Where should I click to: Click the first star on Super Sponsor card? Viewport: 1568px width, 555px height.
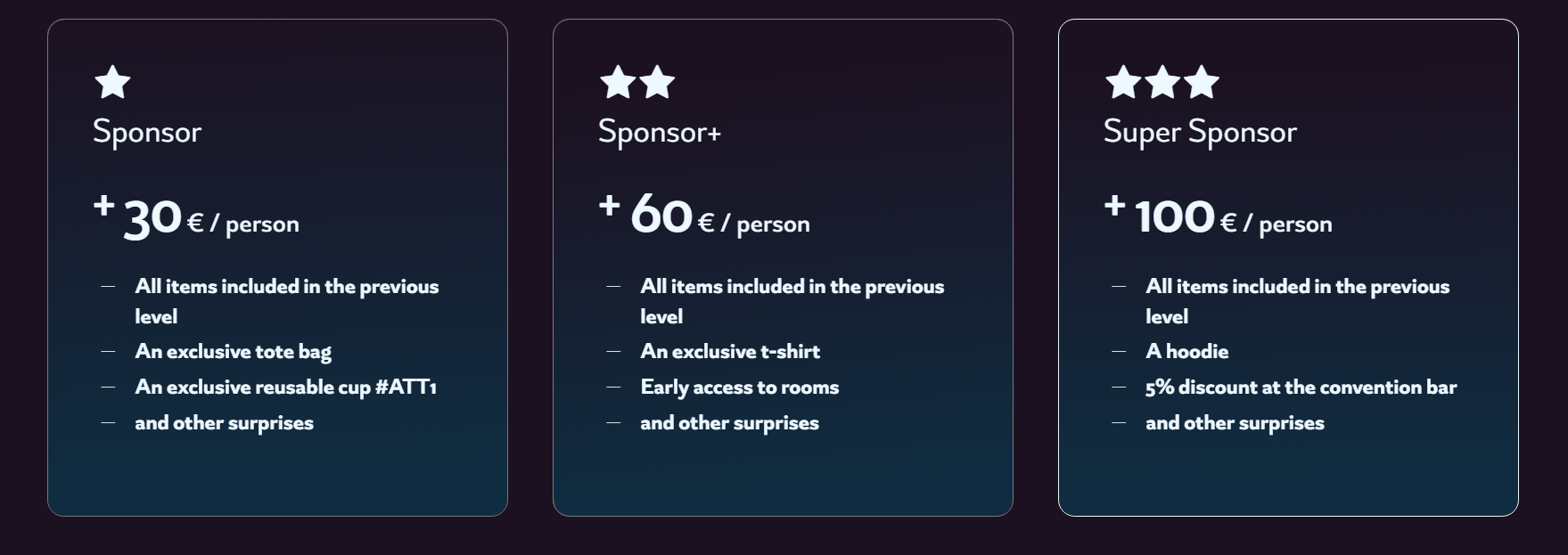coord(1123,82)
